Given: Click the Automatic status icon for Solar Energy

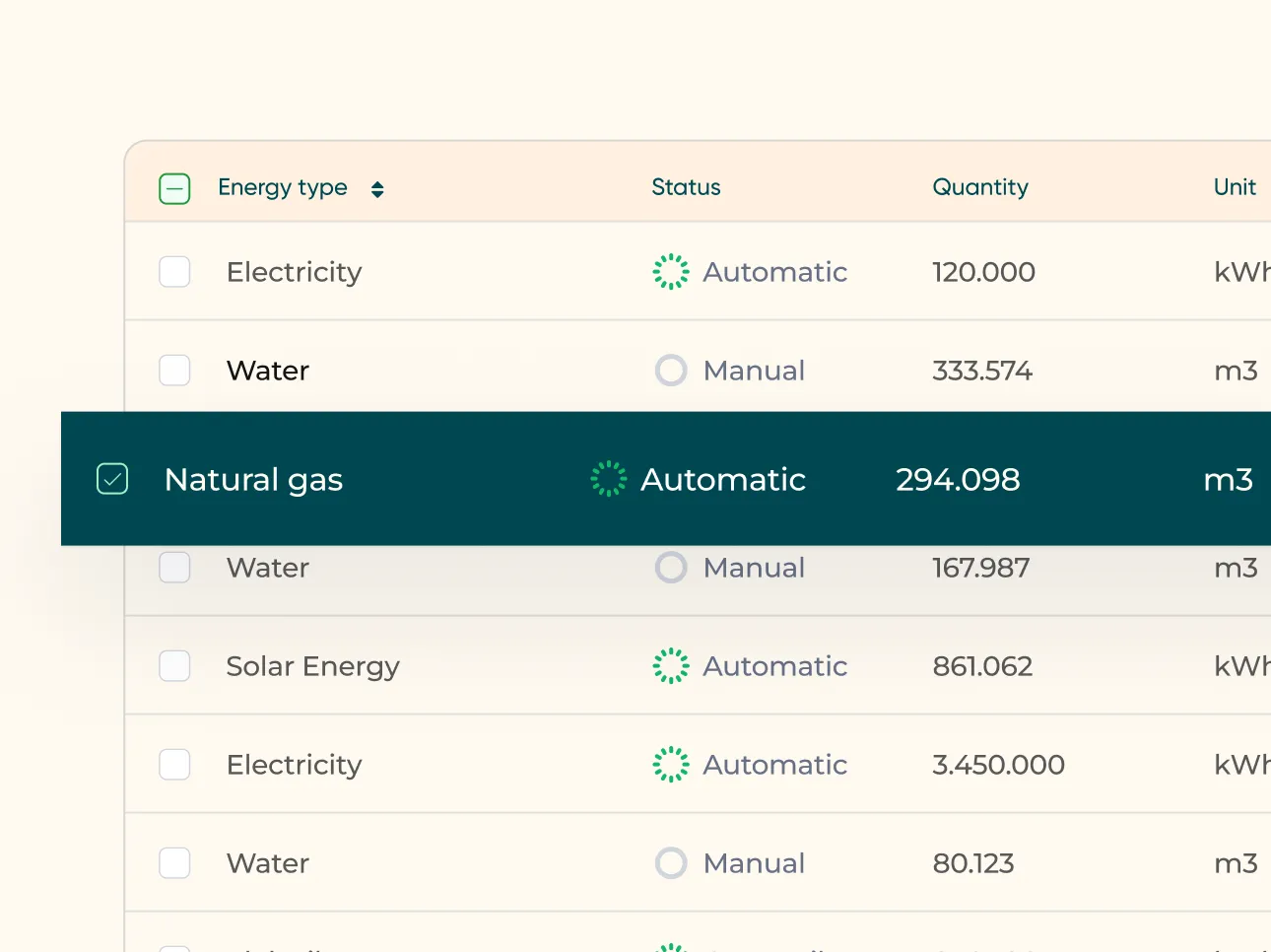Looking at the screenshot, I should click(x=671, y=666).
